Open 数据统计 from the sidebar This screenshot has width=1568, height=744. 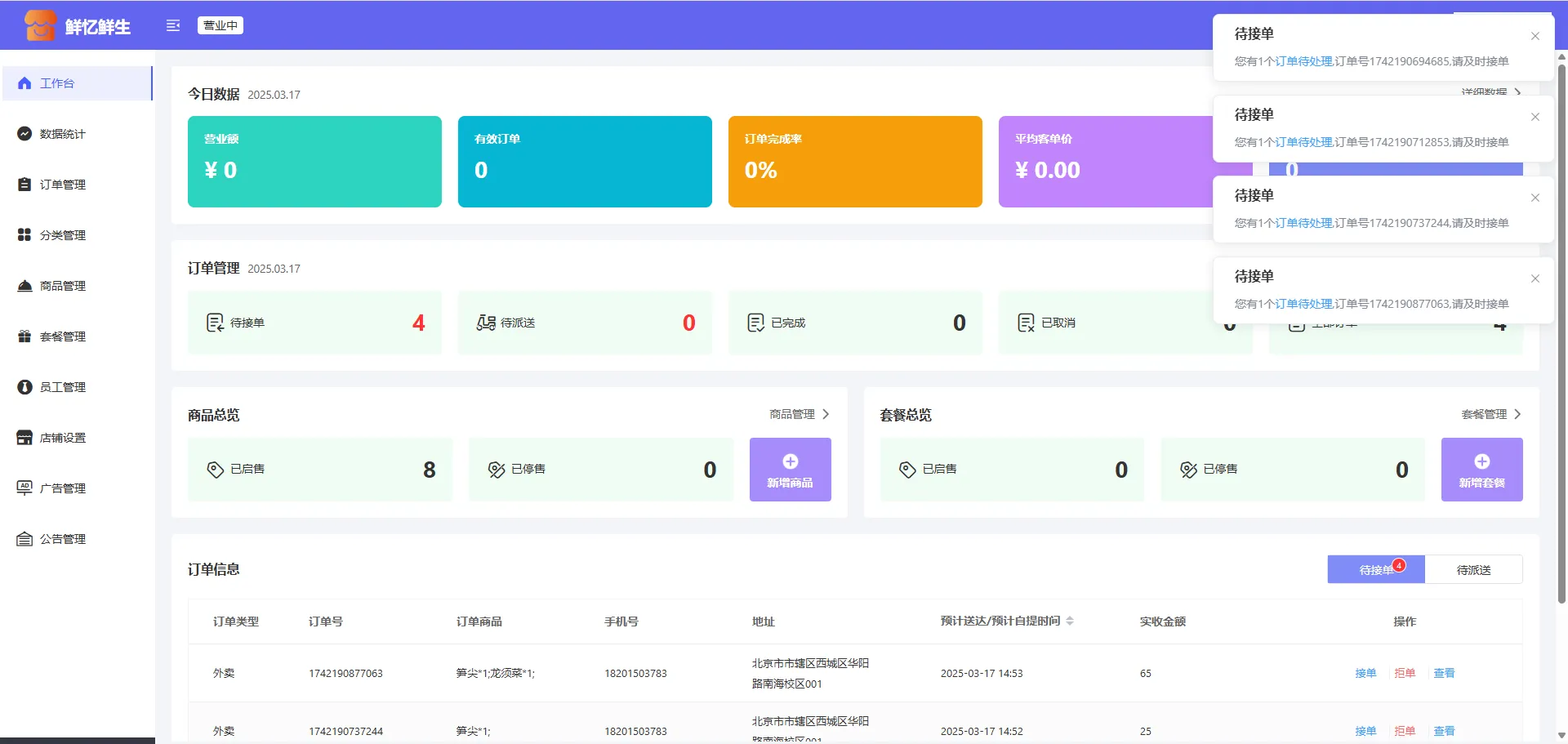(62, 134)
